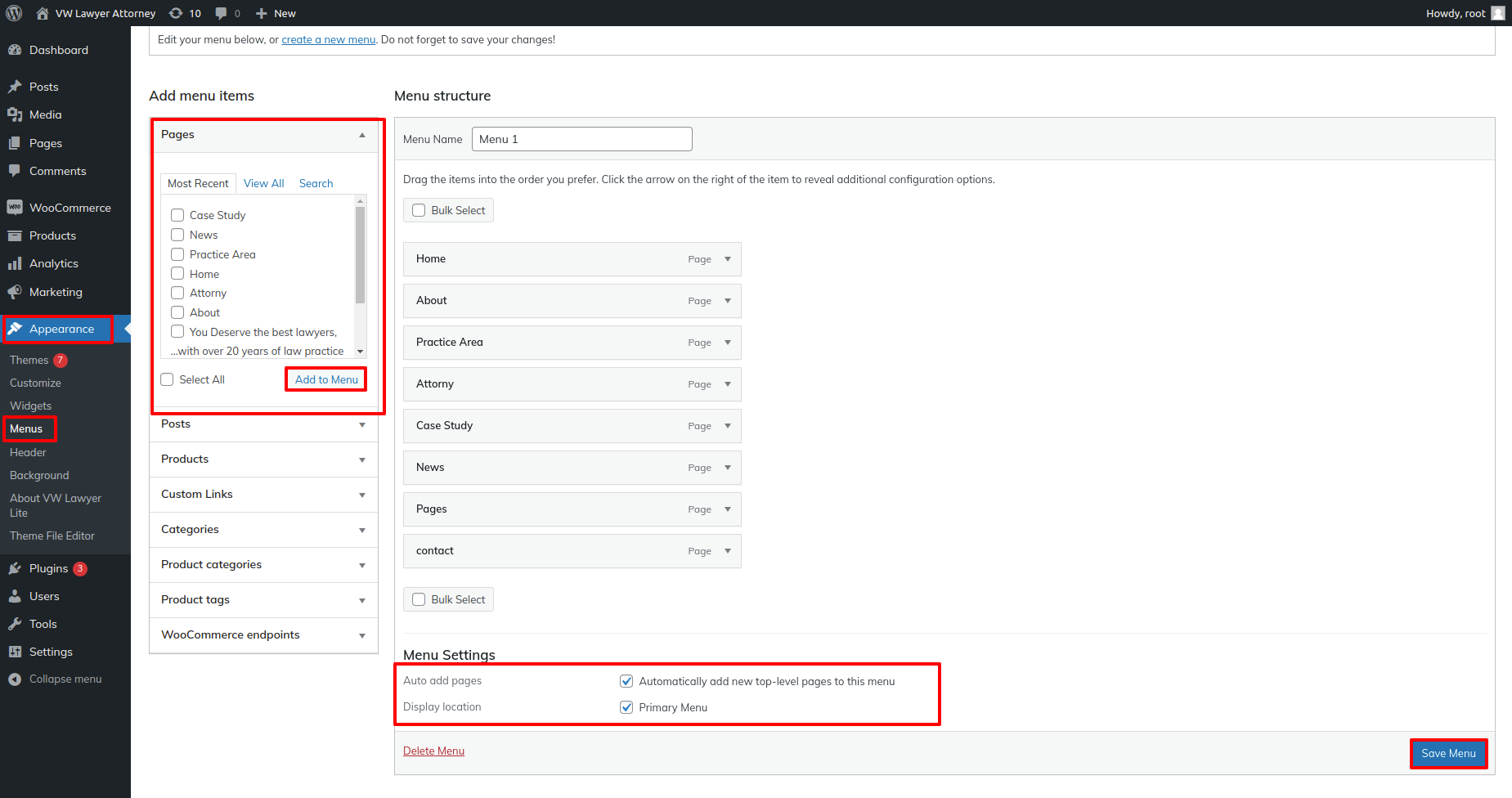Open the Header submenu link
This screenshot has width=1512, height=798.
[28, 452]
